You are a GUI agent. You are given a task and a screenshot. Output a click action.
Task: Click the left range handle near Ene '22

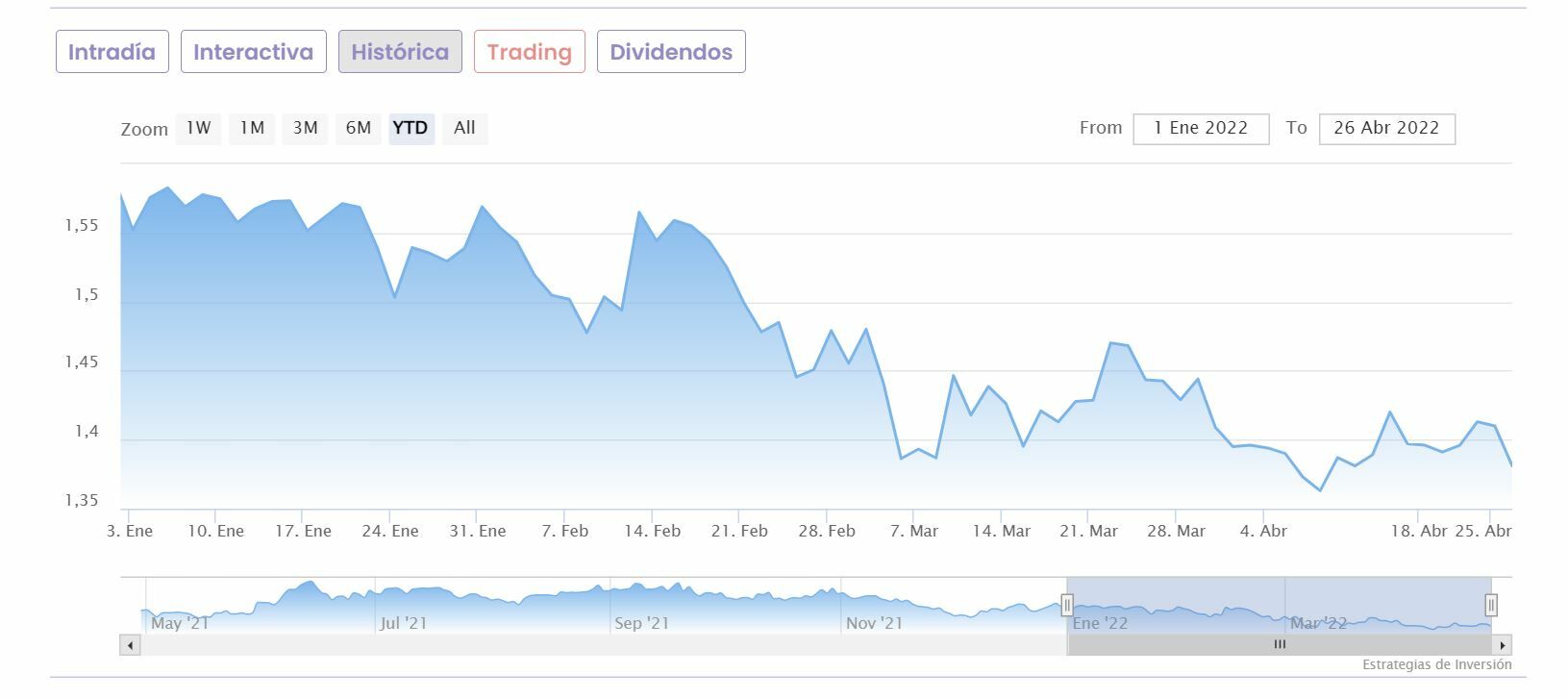tap(1067, 605)
